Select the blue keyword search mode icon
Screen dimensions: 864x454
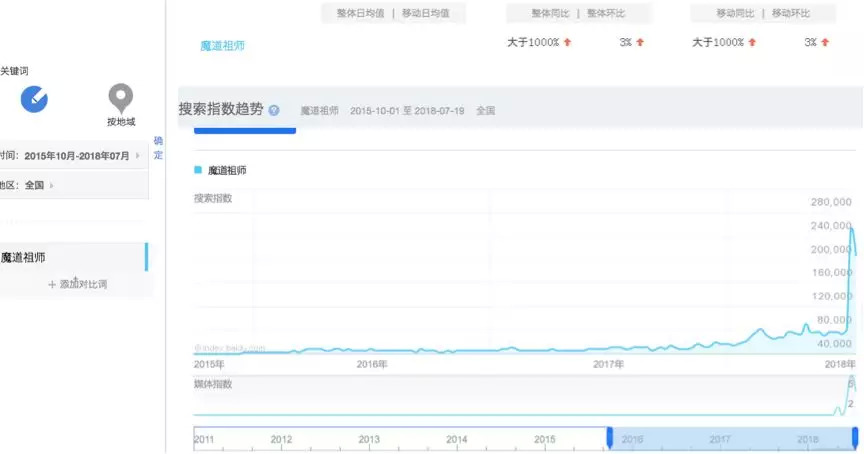35,98
